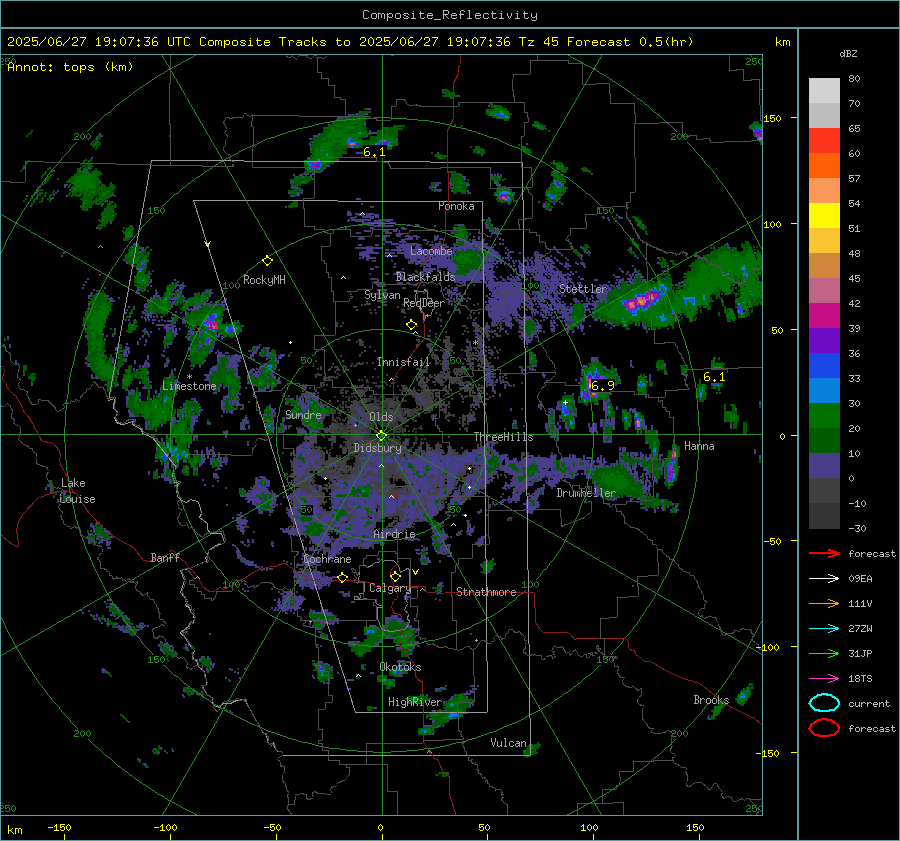Click the Banff label
Viewport: 900px width, 841px height.
(x=165, y=557)
